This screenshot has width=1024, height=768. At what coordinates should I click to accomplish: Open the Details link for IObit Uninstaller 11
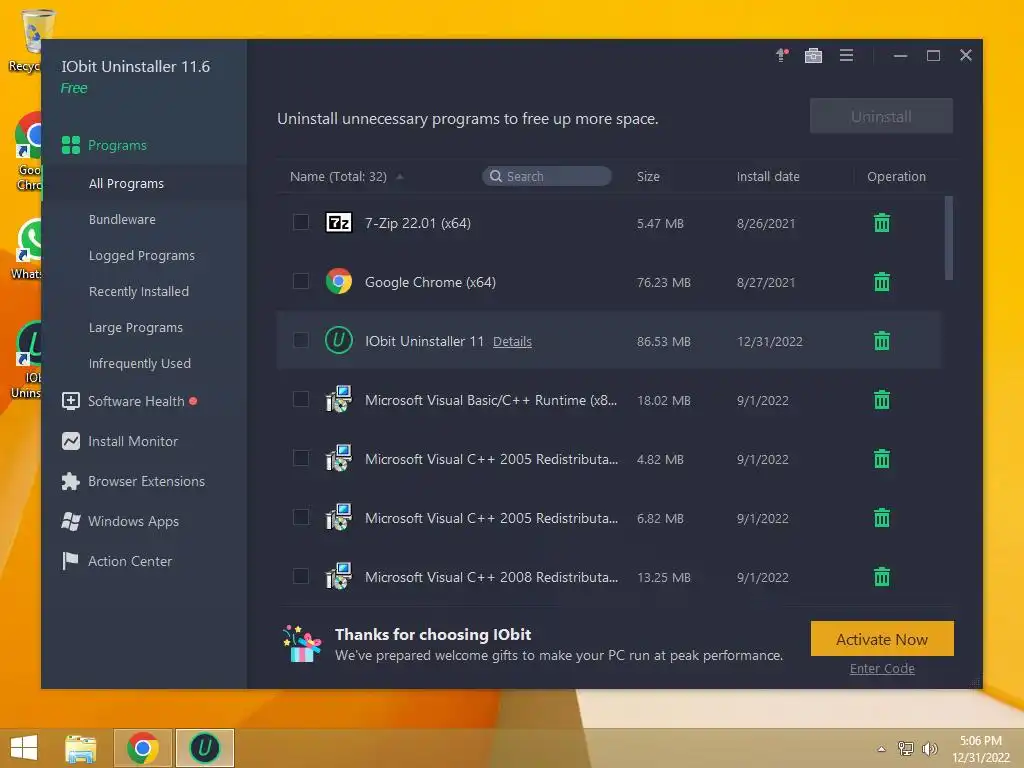(512, 341)
